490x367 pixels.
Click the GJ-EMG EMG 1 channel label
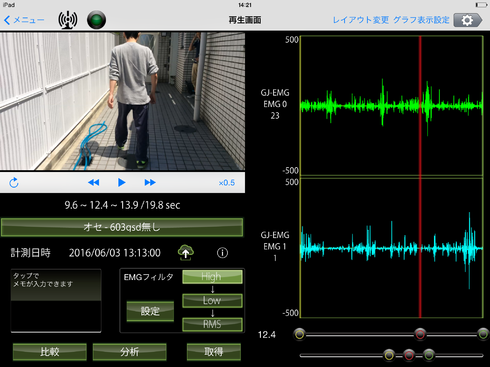point(275,246)
